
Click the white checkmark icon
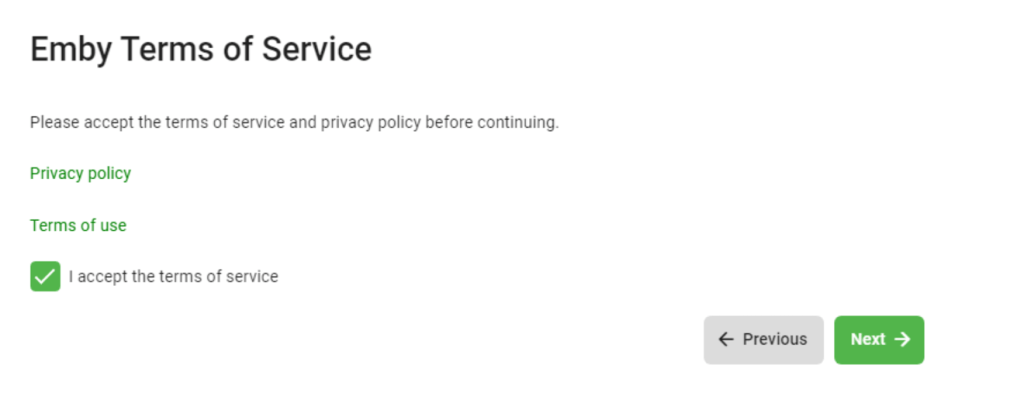(45, 276)
